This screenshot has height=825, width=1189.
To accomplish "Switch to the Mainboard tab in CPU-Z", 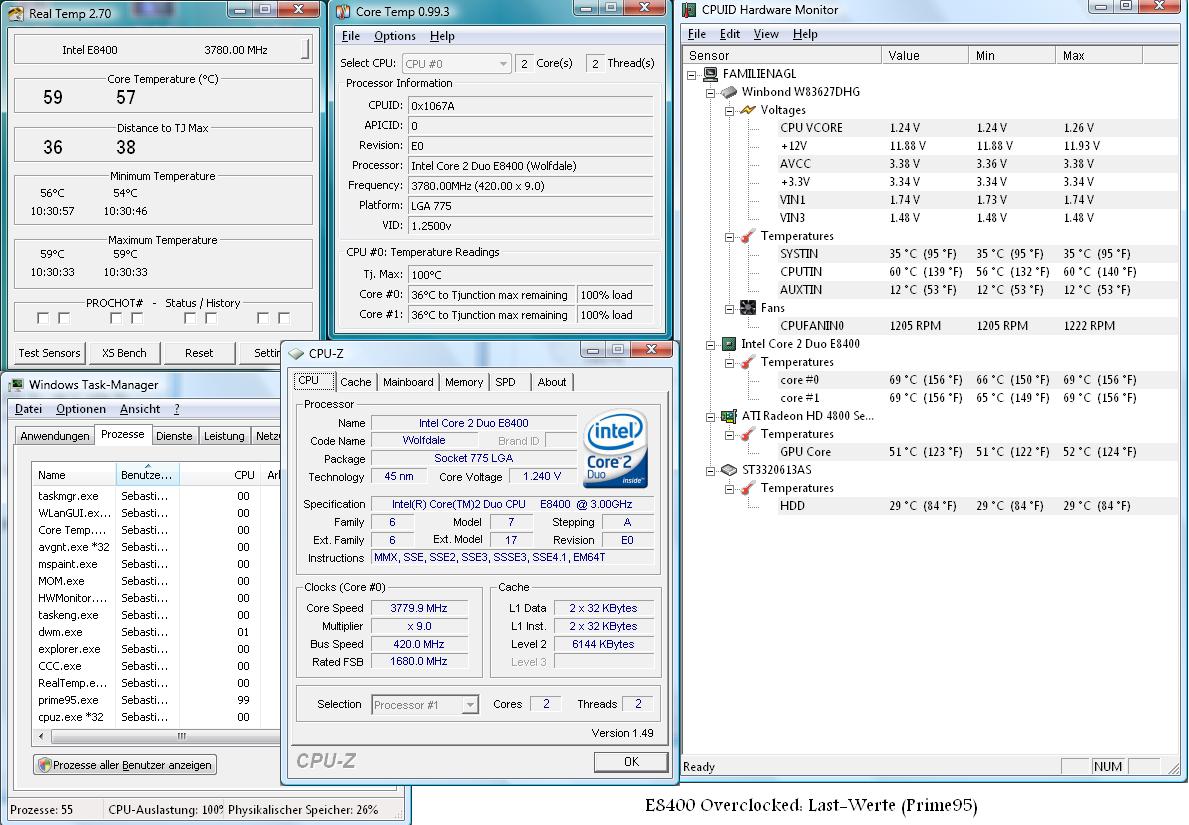I will click(408, 382).
